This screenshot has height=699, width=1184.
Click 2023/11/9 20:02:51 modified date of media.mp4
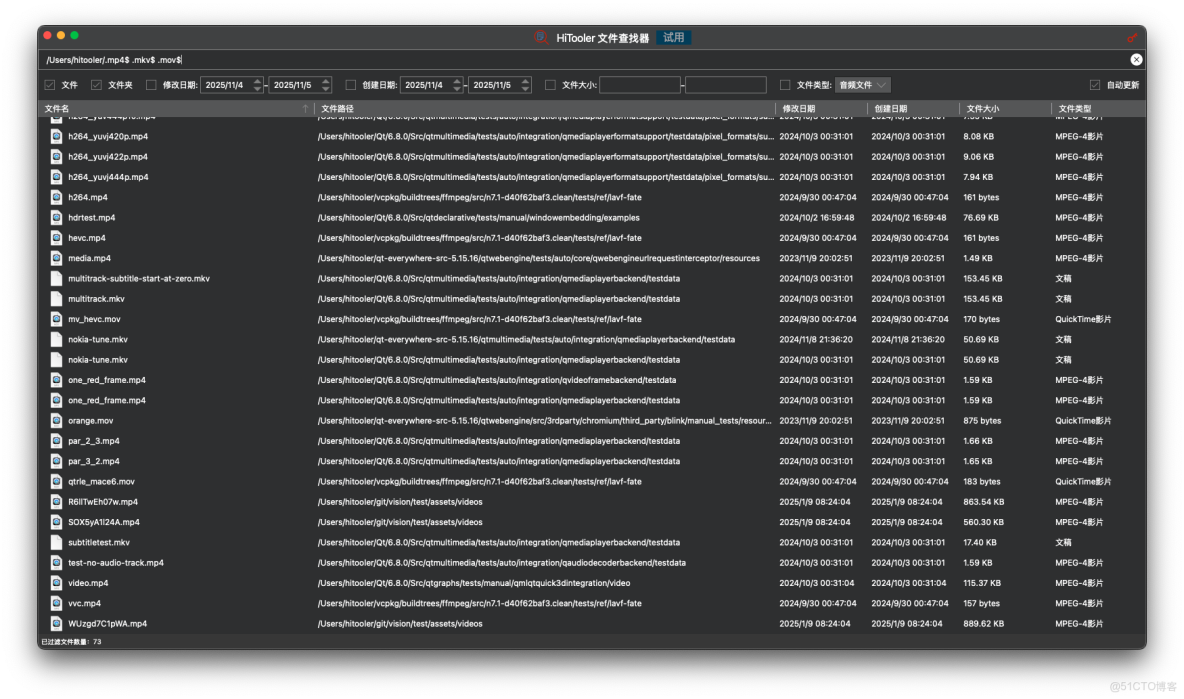pos(816,258)
